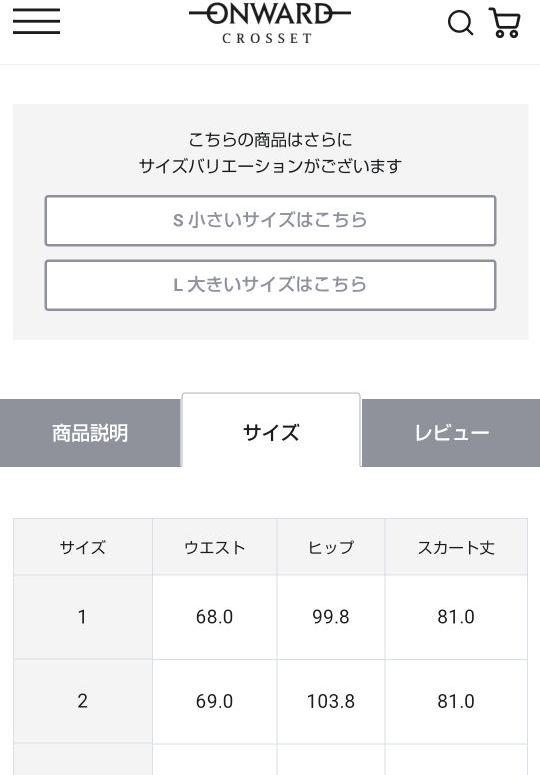
Task: Click the ヒップ column header
Action: tap(331, 547)
